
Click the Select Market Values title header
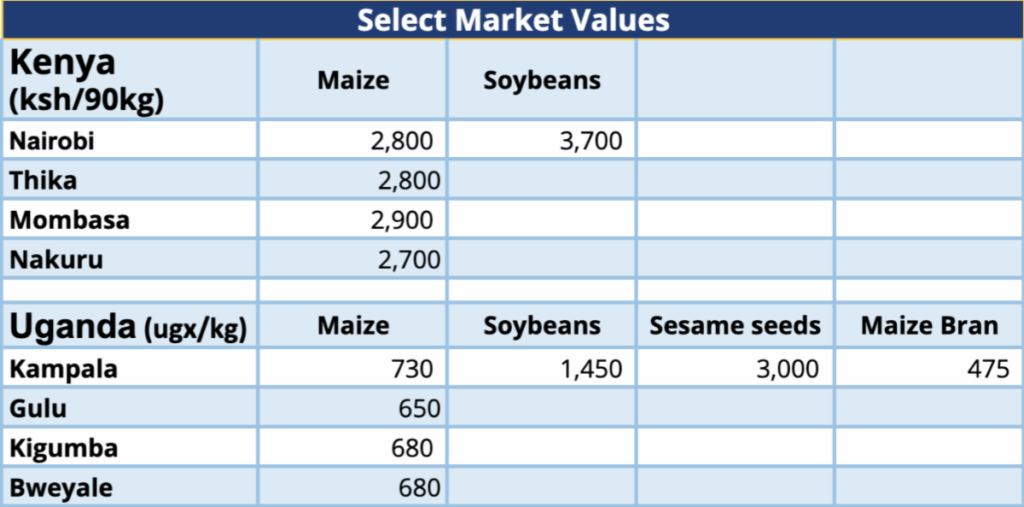pos(513,20)
